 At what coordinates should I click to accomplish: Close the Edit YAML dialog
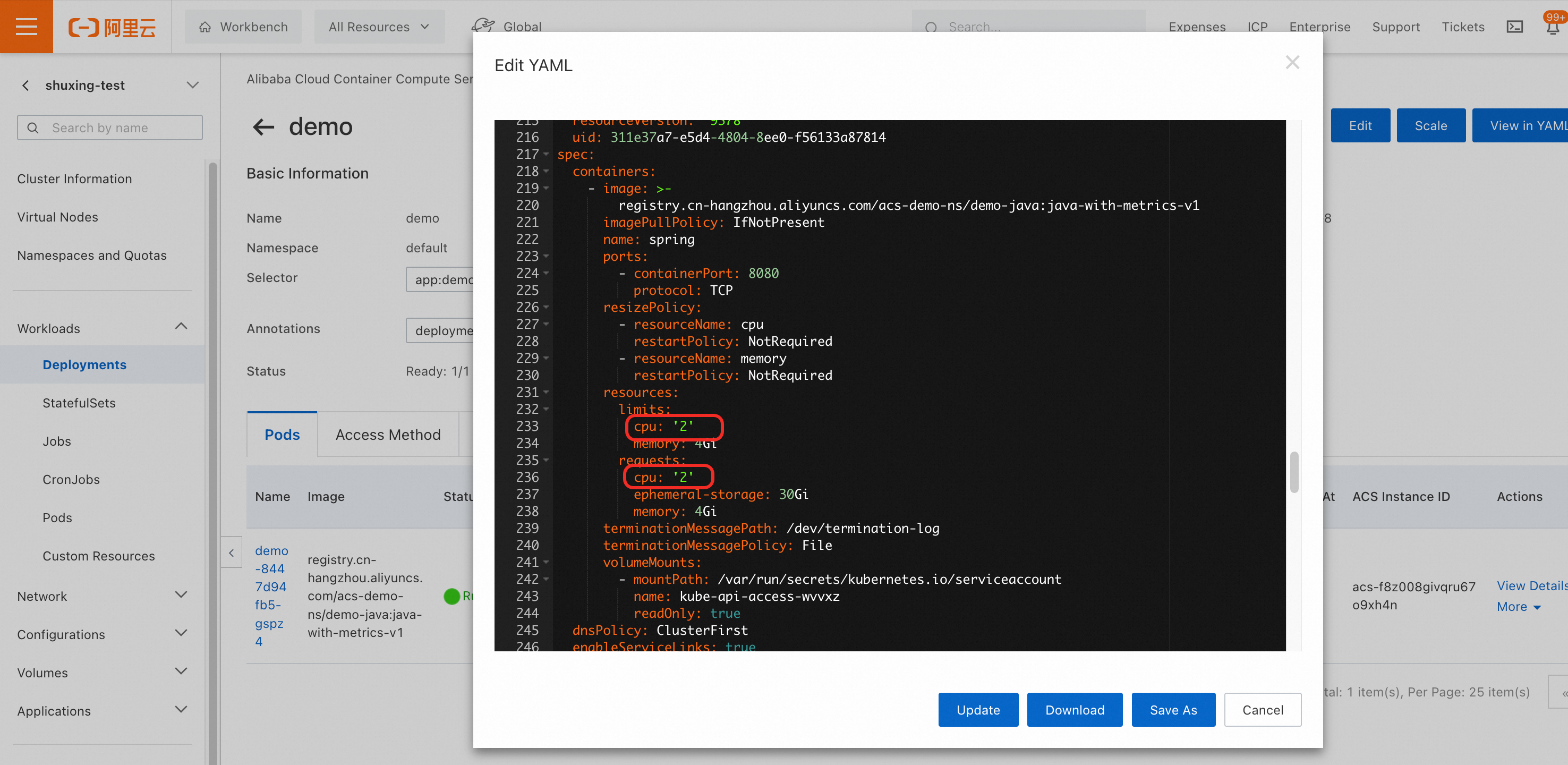[1292, 62]
